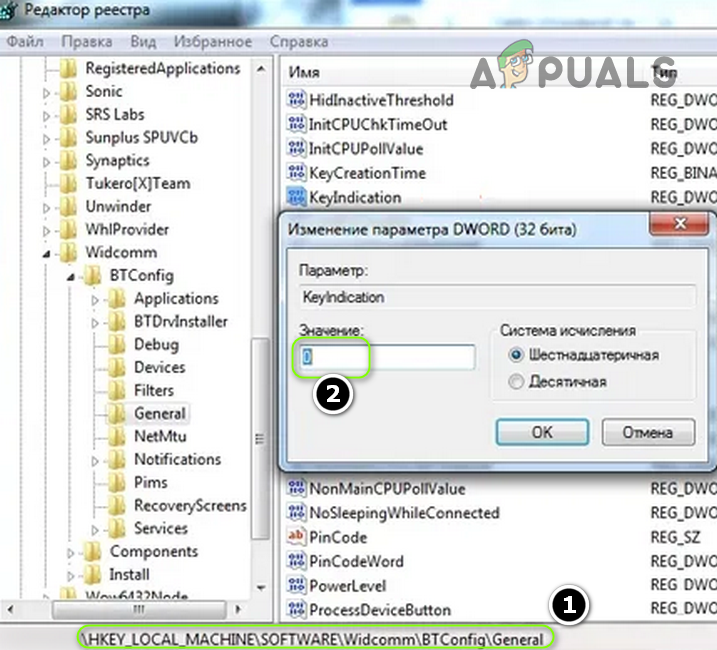Select the PinCode value name
The image size is (717, 650).
338,537
